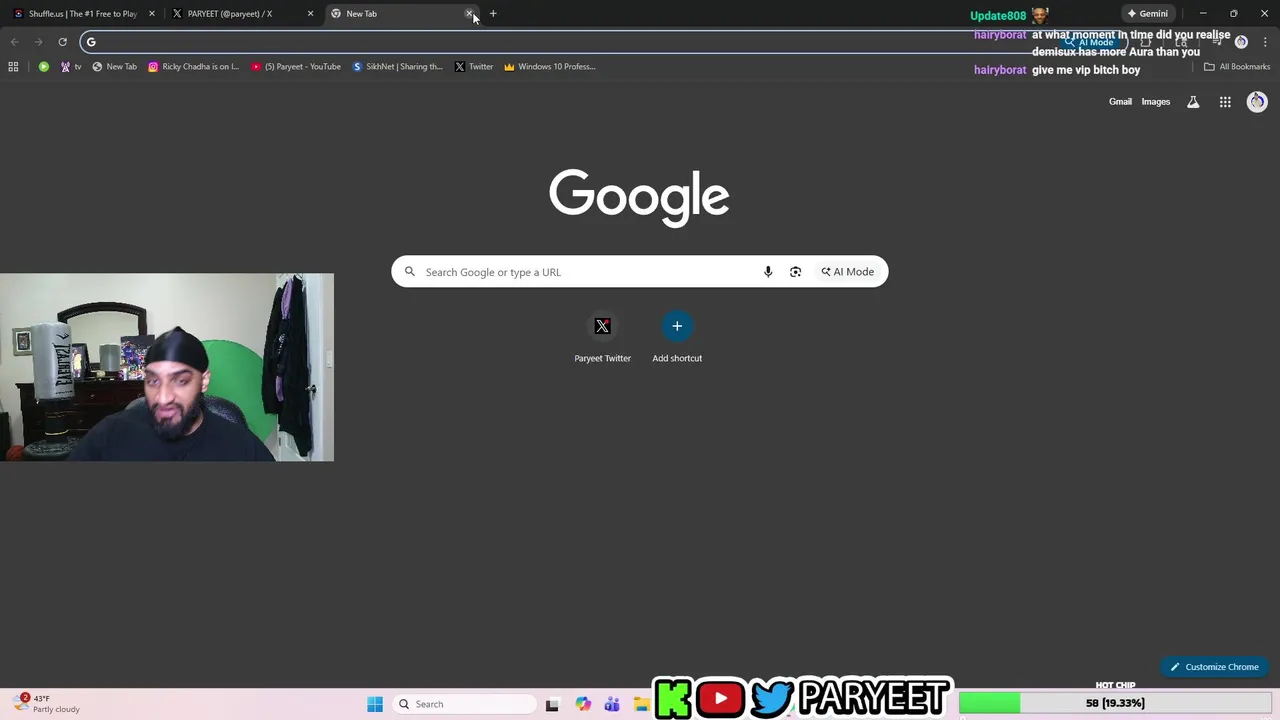Open Search Labs flask icon
1280x720 pixels.
(x=1193, y=102)
